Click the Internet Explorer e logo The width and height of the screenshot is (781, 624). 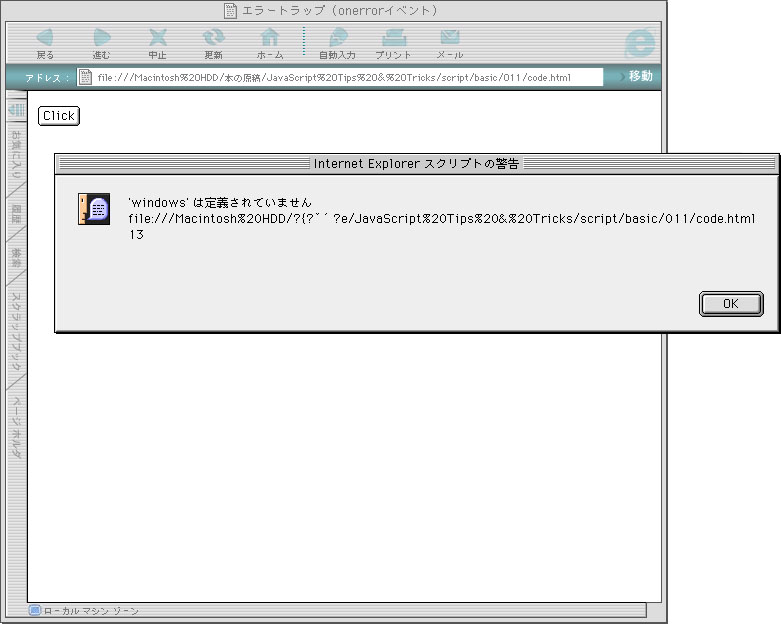(640, 43)
